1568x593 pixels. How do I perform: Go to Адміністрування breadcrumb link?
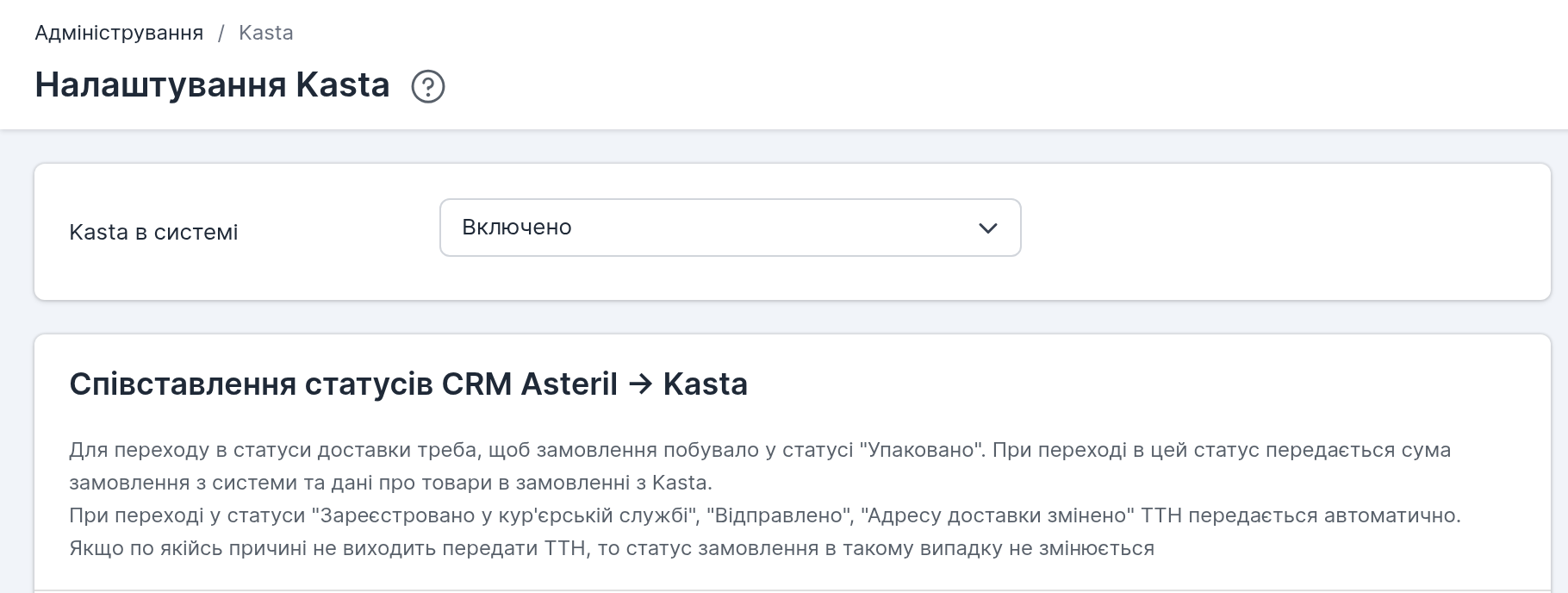pyautogui.click(x=119, y=33)
